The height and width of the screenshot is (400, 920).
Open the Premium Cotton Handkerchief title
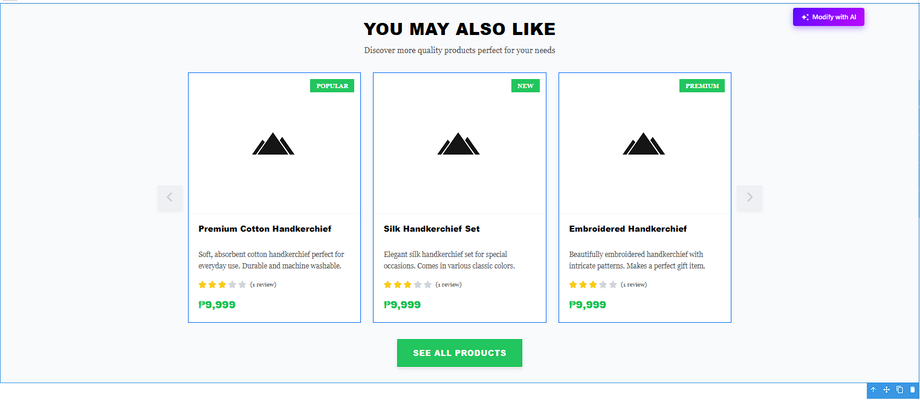pos(265,229)
